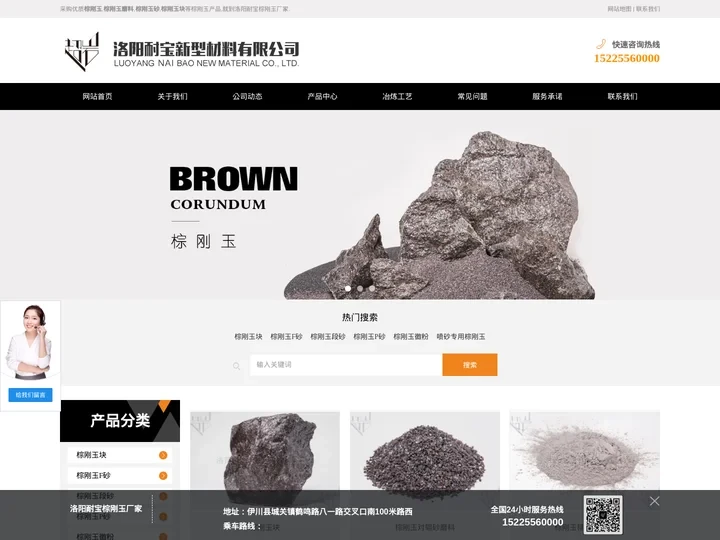Select the first carousel dot indicator

348,288
